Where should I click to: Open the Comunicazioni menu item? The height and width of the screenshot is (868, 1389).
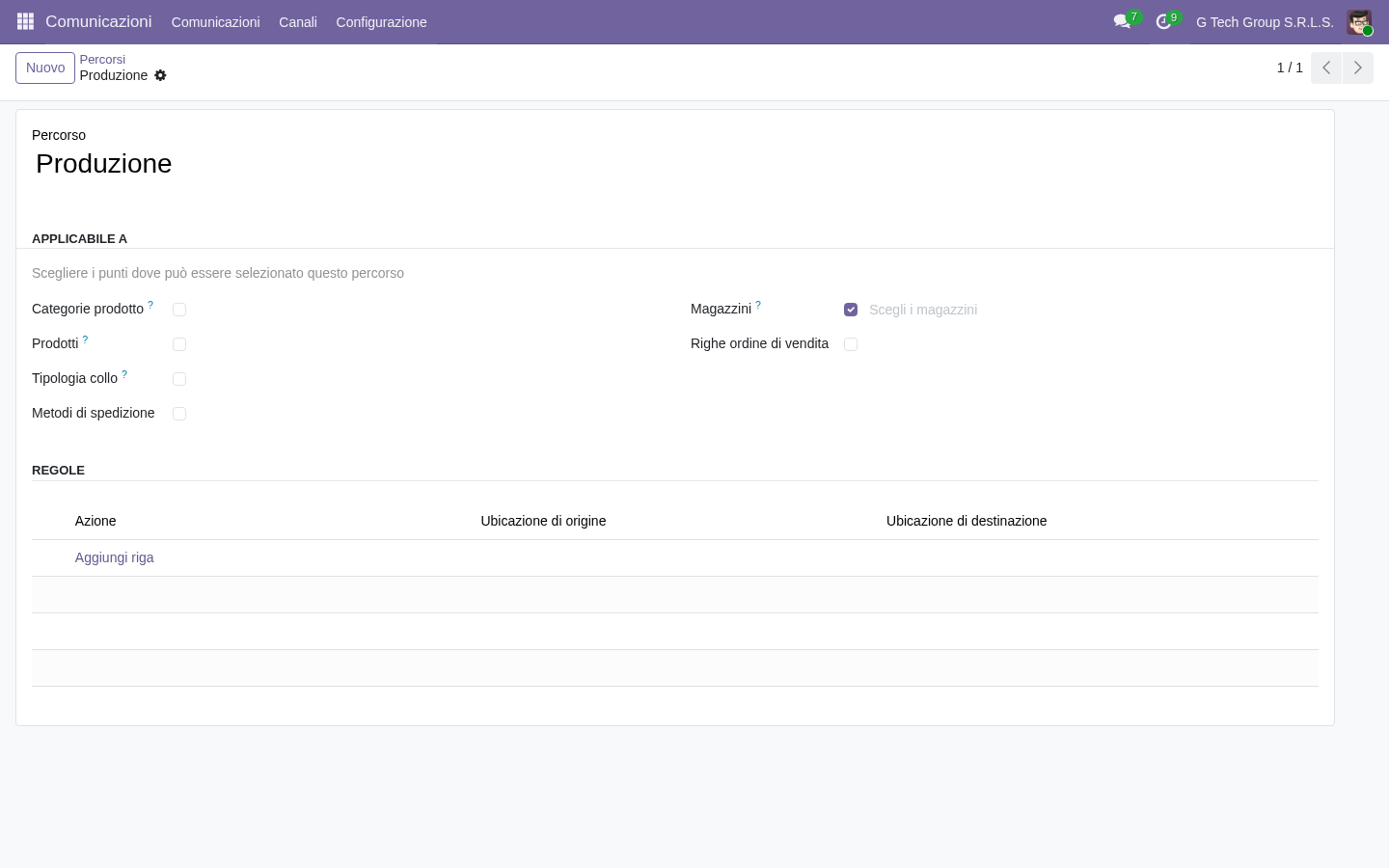point(215,22)
